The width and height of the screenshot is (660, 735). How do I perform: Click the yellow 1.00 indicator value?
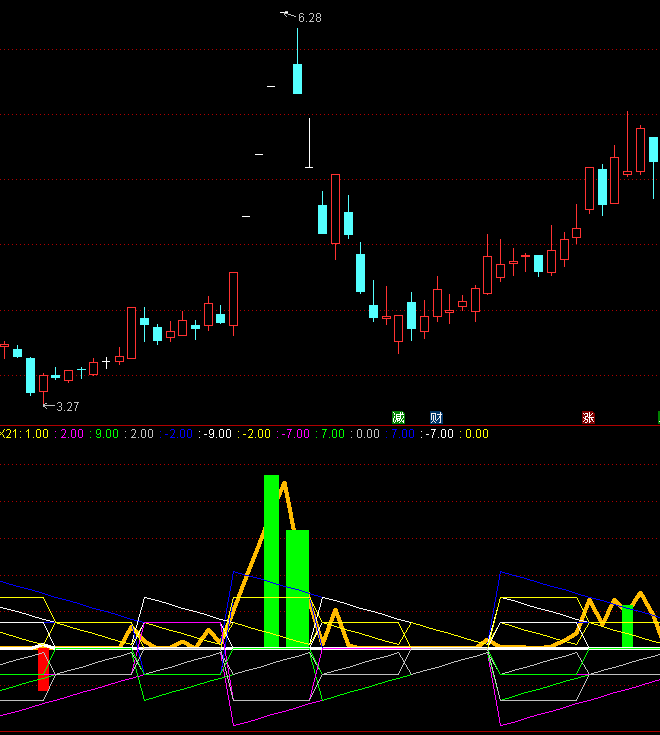pos(37,434)
